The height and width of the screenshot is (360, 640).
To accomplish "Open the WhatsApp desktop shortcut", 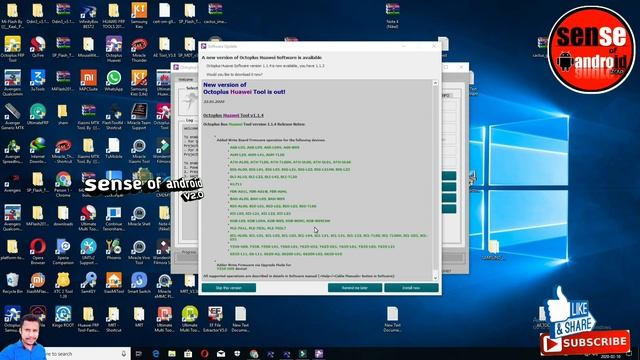I will click(x=114, y=81).
